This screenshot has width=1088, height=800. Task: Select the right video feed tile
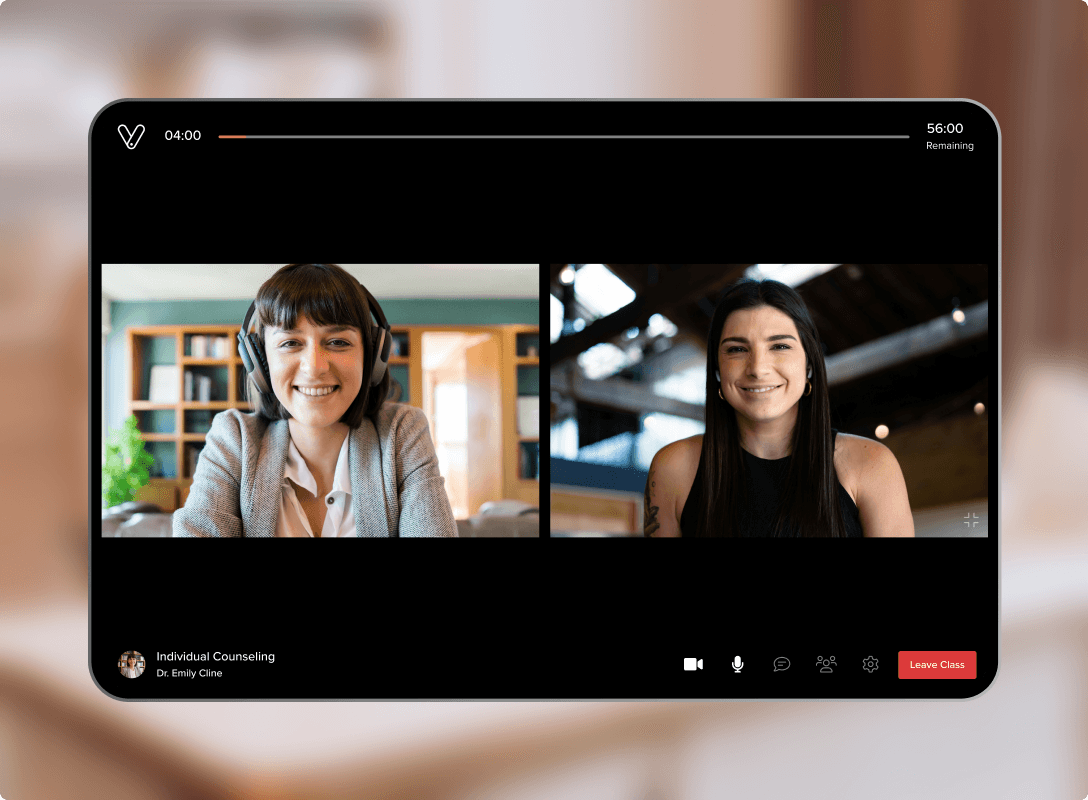tap(768, 400)
